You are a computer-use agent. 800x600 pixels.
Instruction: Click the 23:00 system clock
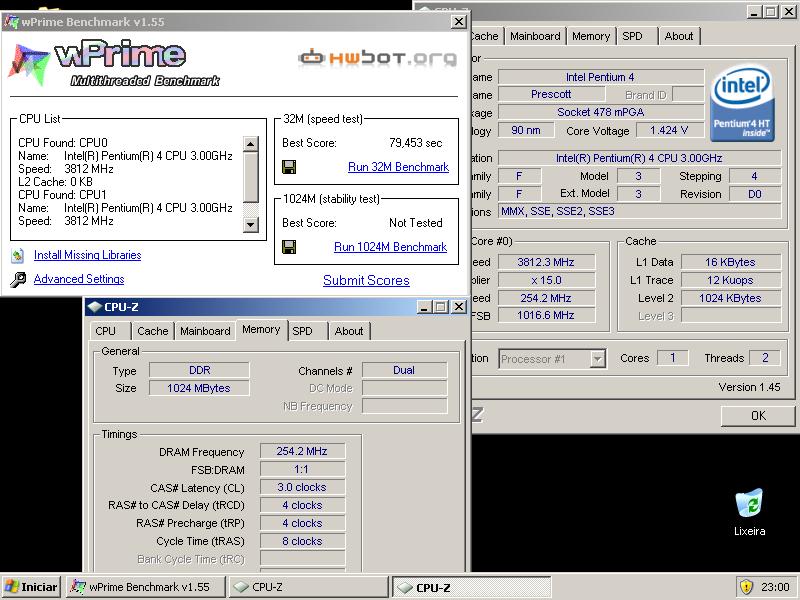coord(775,587)
